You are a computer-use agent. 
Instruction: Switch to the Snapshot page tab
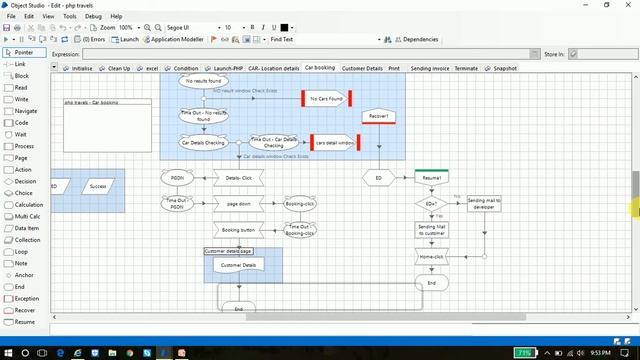coord(501,69)
